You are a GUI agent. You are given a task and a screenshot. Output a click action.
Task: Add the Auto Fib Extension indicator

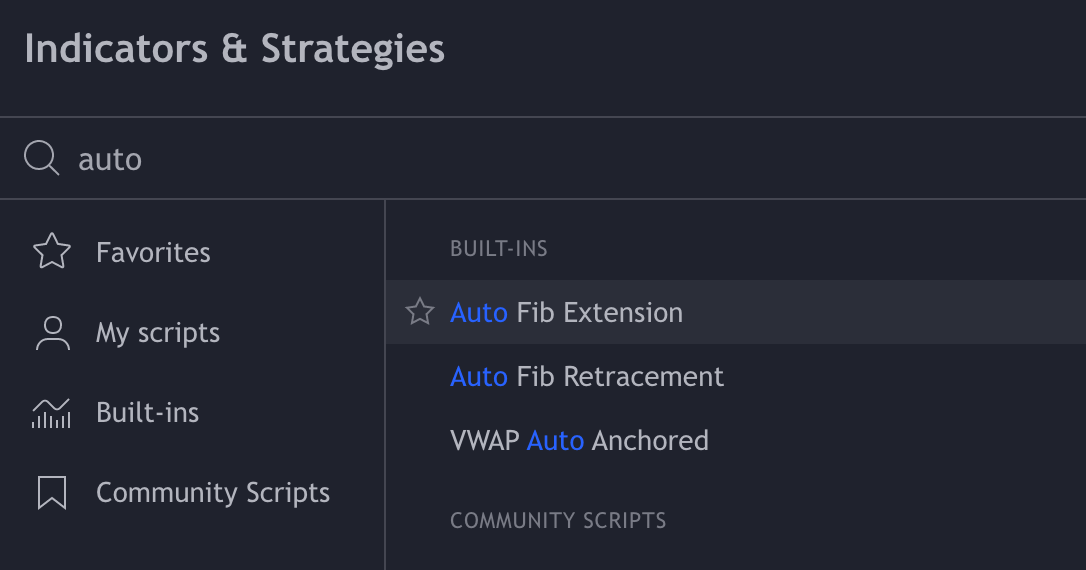pos(567,312)
